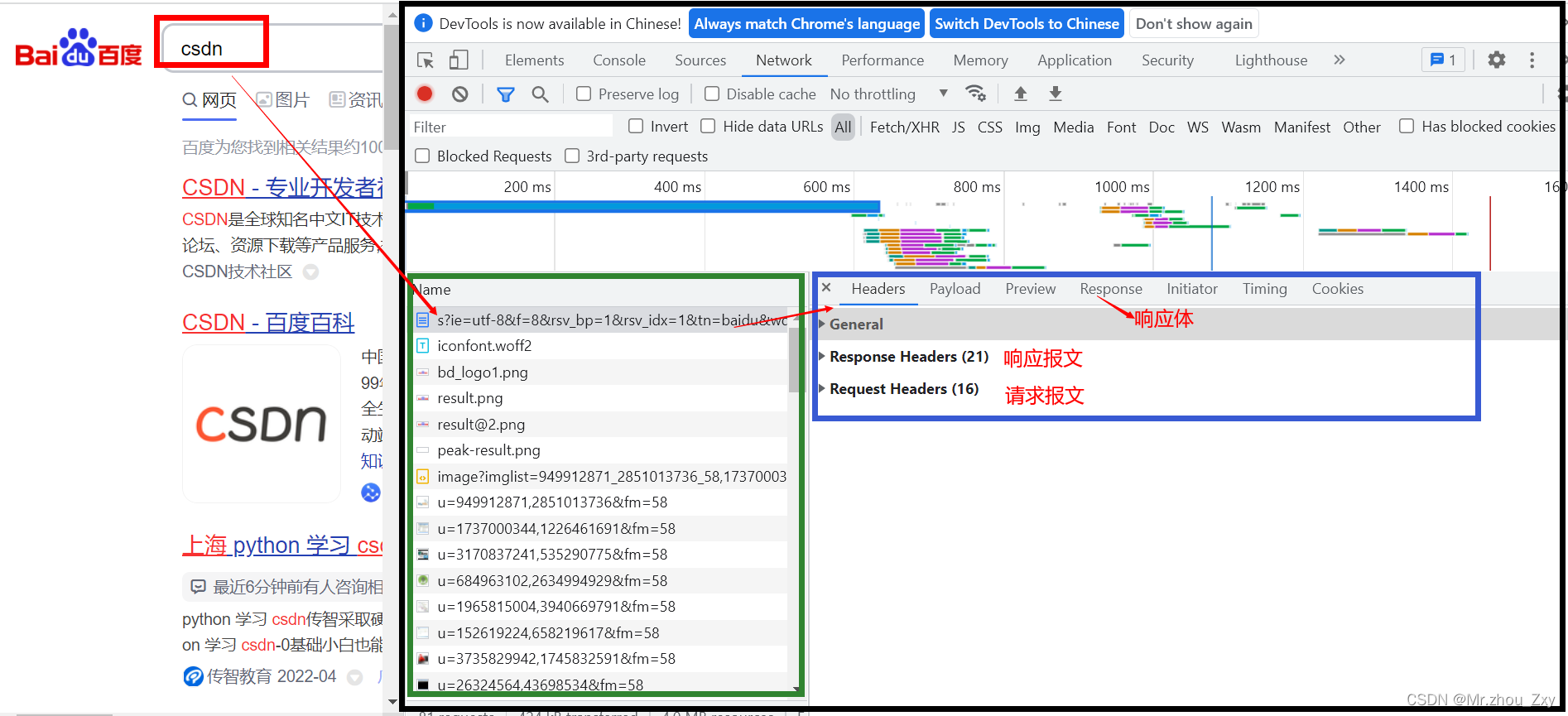Clear the network log icon
Viewport: 1568px width, 716px height.
(460, 94)
